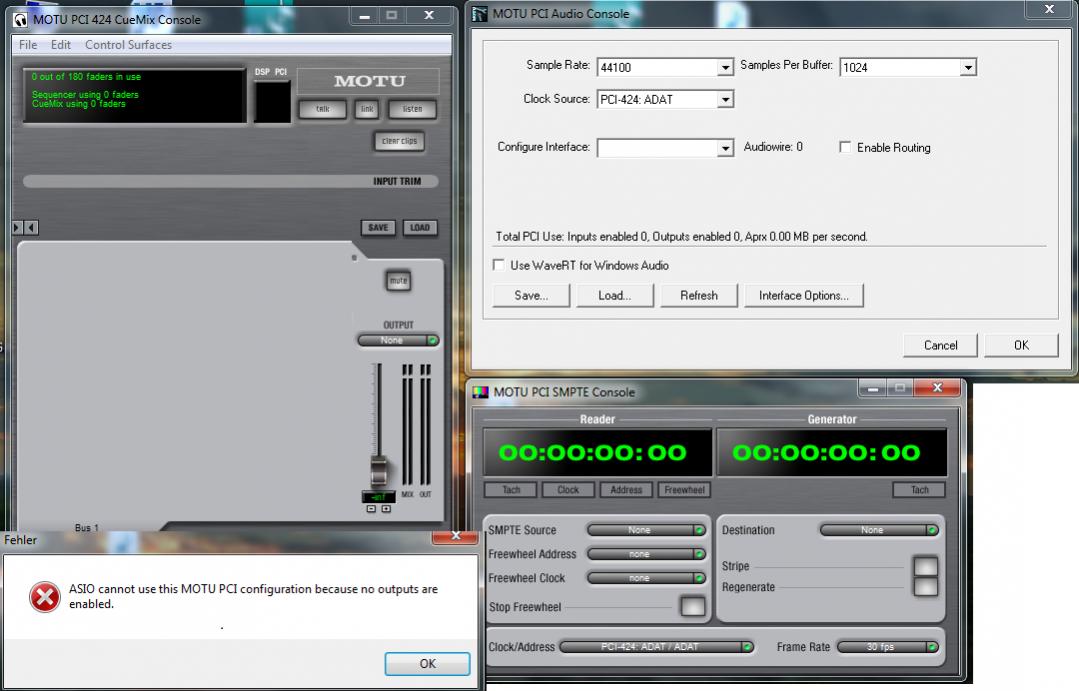
Task: Click the red error icon in Fehler dialog
Action: (x=45, y=597)
